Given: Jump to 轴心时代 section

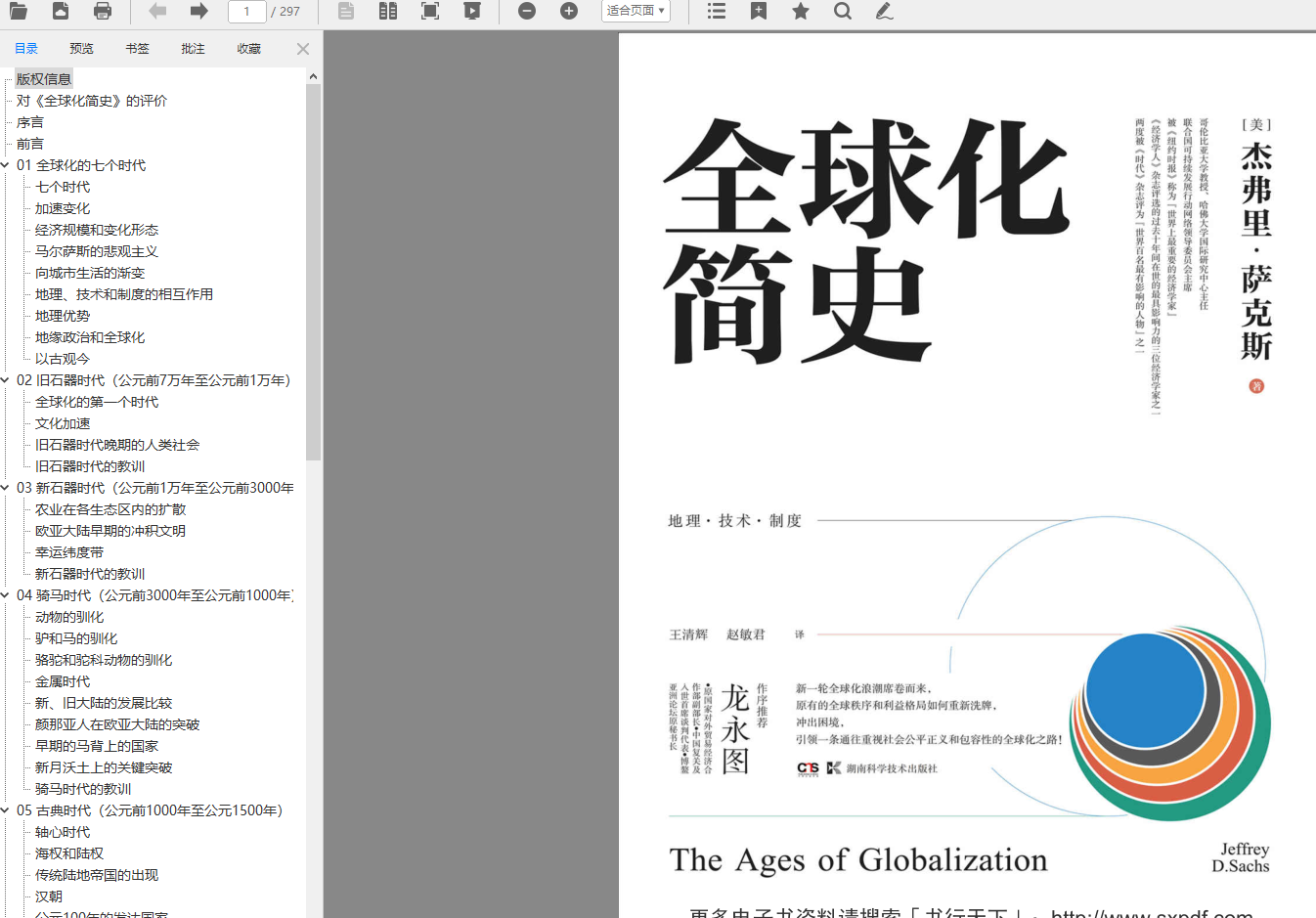Looking at the screenshot, I should [x=63, y=832].
